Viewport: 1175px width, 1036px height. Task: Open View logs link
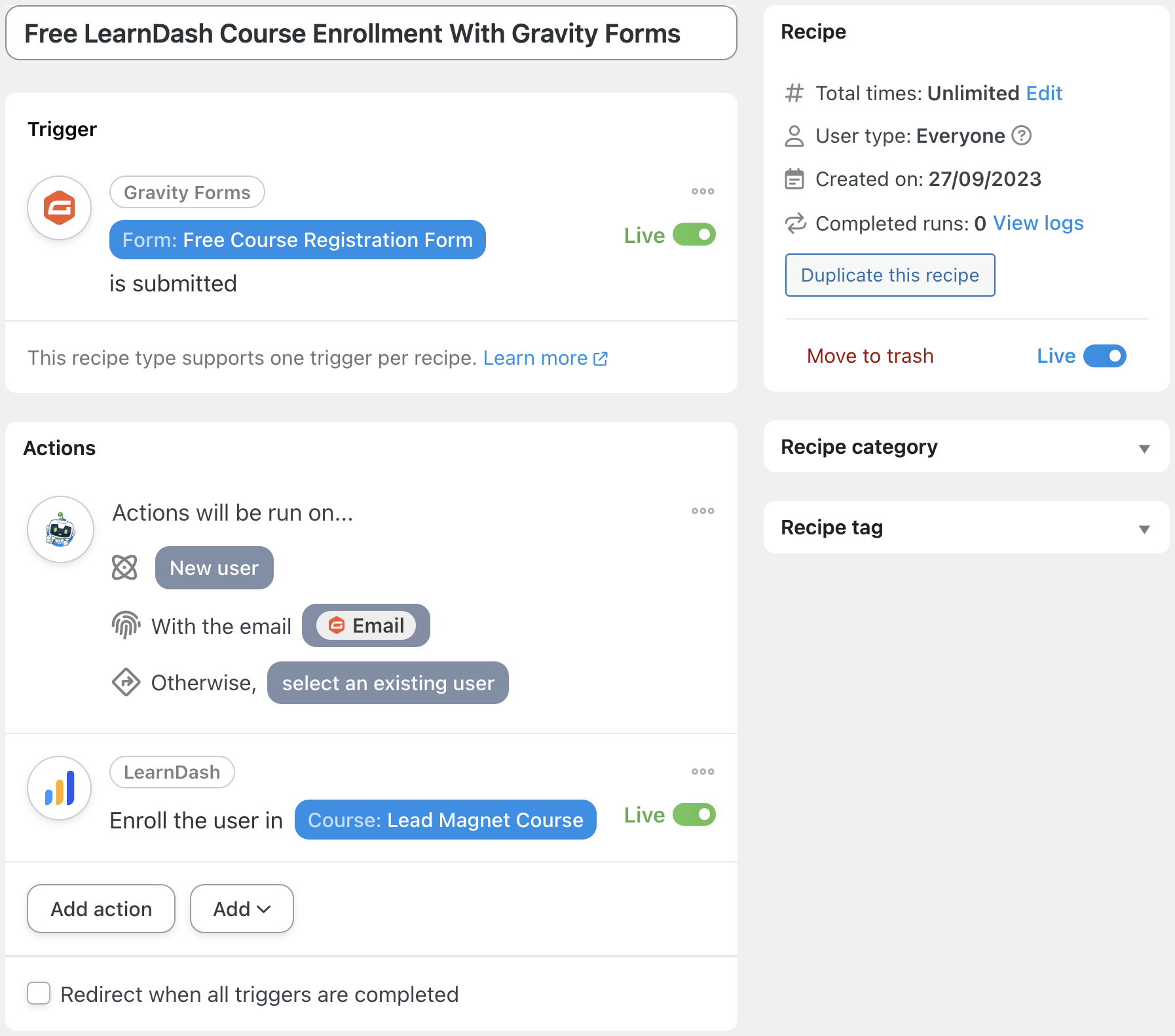(1038, 223)
